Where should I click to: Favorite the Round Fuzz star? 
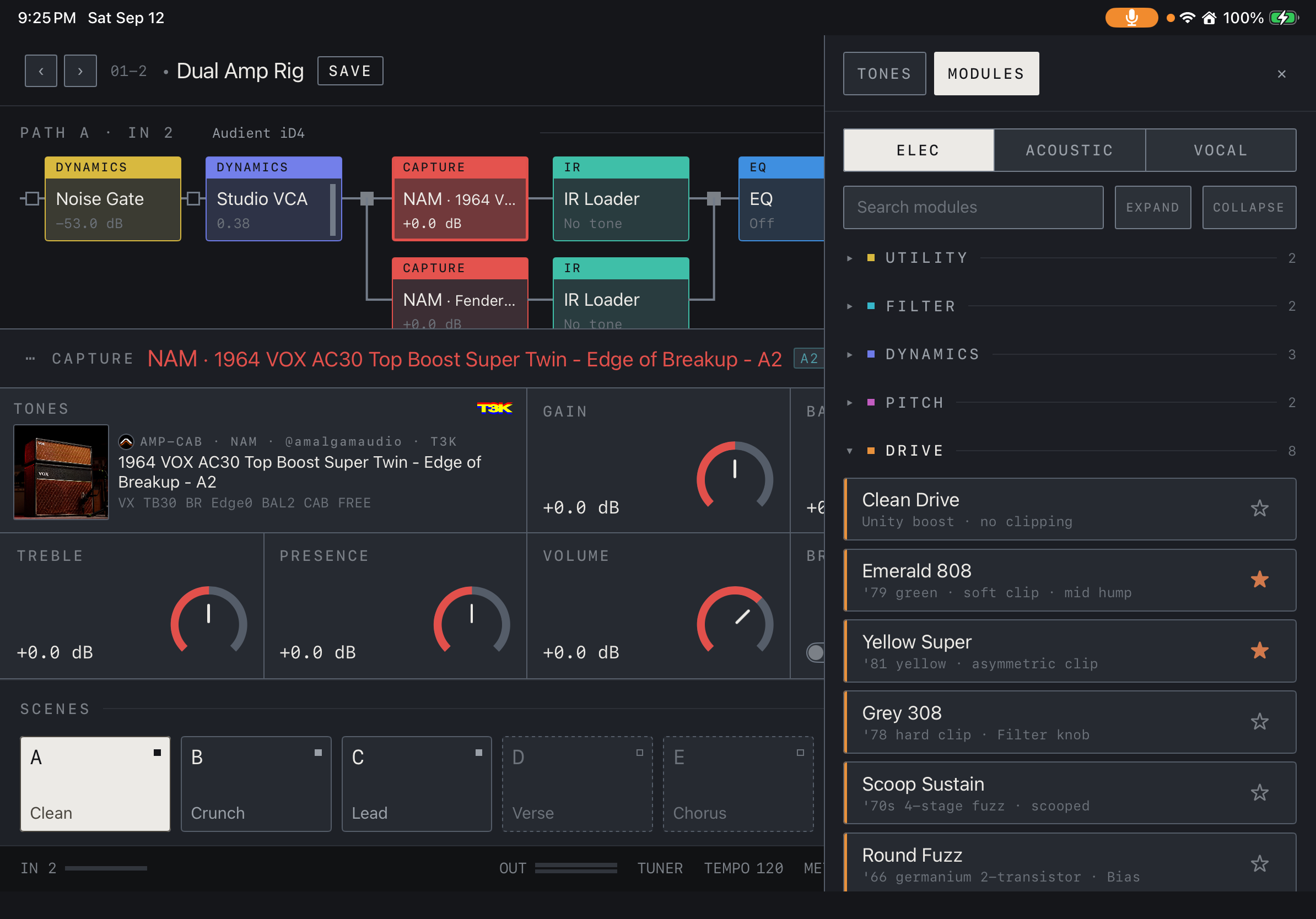click(x=1259, y=864)
